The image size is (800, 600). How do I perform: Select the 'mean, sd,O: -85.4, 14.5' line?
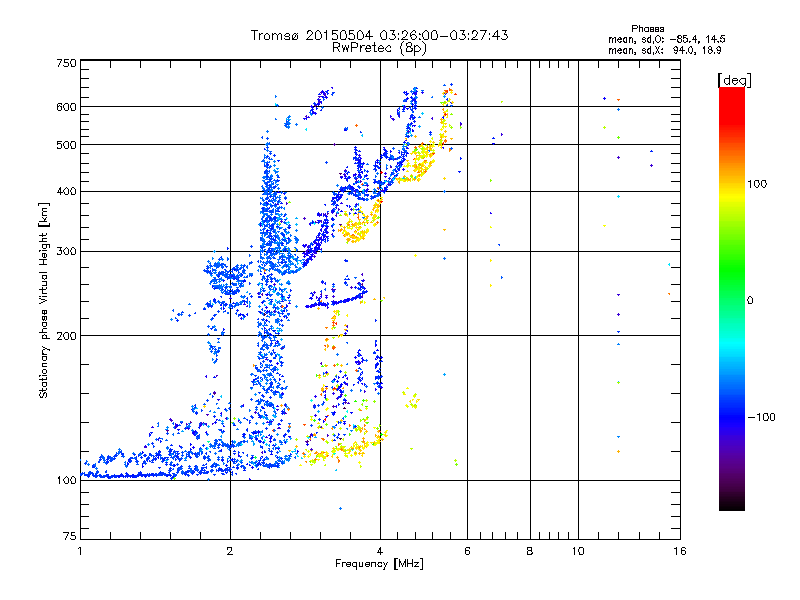(666, 39)
